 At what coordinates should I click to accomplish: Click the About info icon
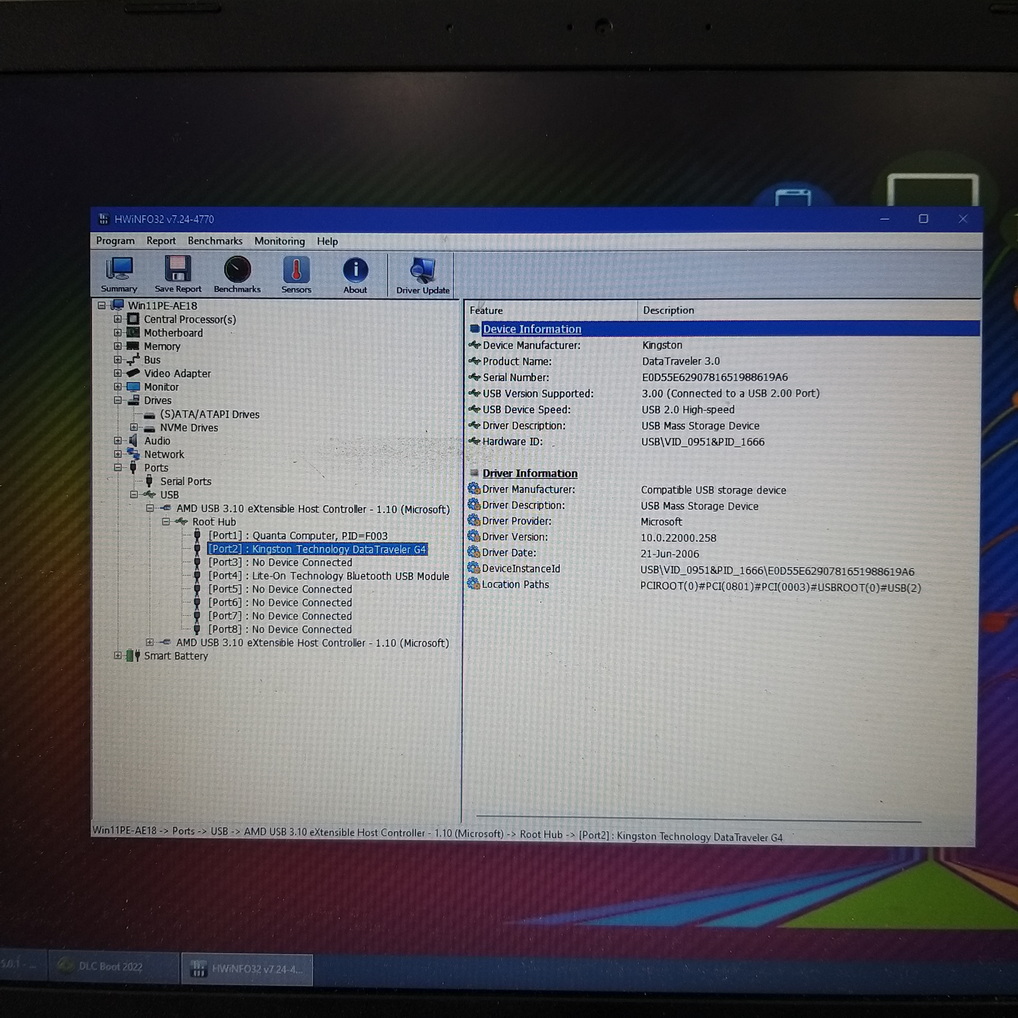pos(355,274)
